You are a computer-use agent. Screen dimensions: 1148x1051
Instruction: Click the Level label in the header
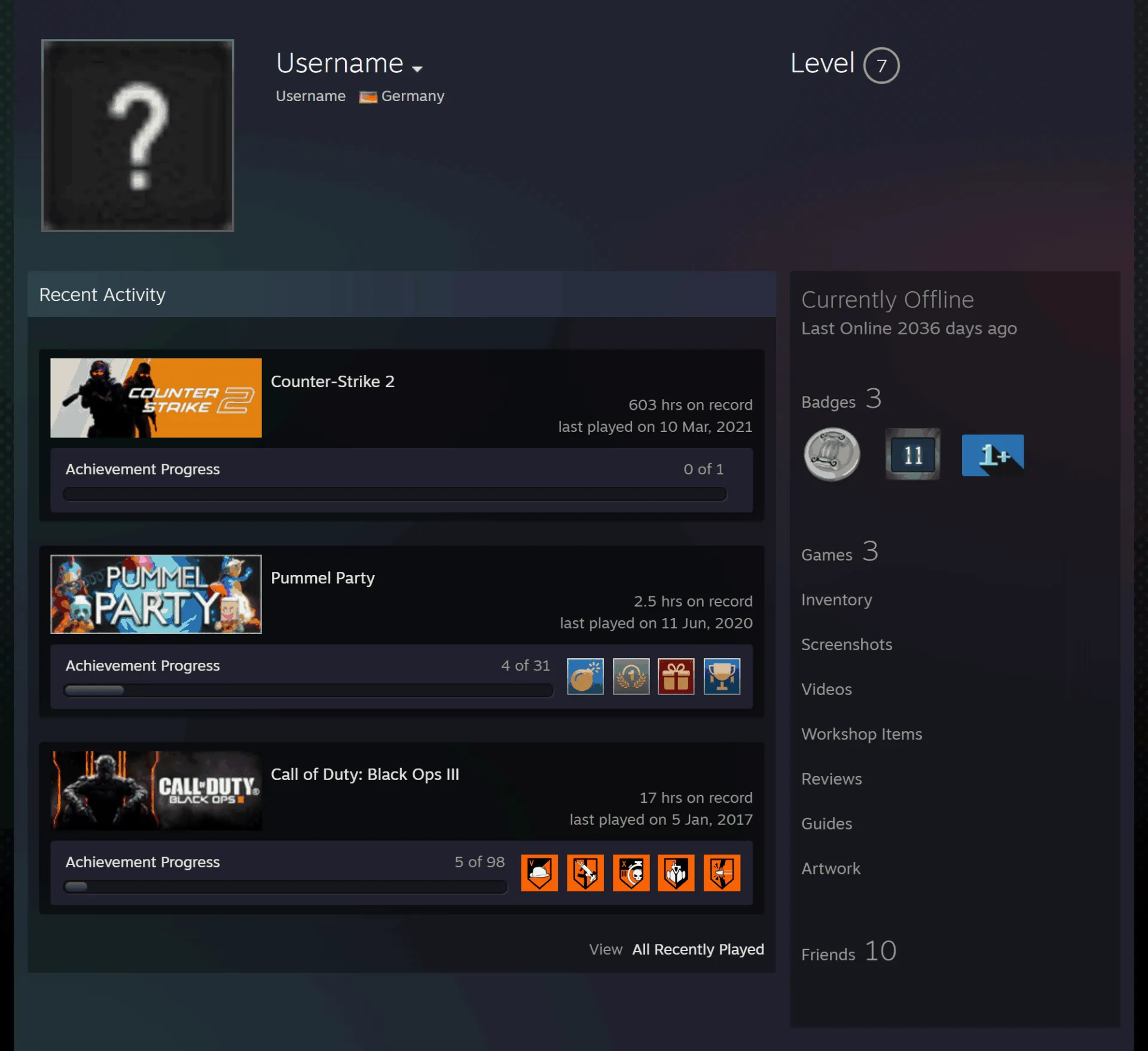click(822, 63)
